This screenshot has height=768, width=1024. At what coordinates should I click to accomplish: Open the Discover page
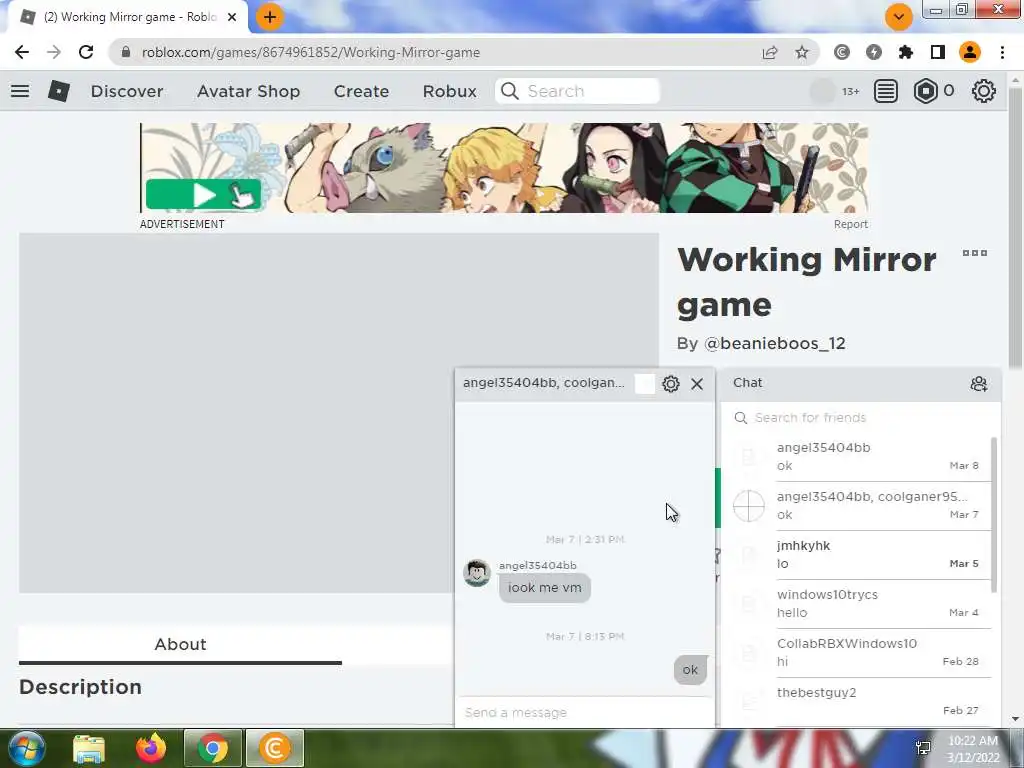tap(127, 91)
